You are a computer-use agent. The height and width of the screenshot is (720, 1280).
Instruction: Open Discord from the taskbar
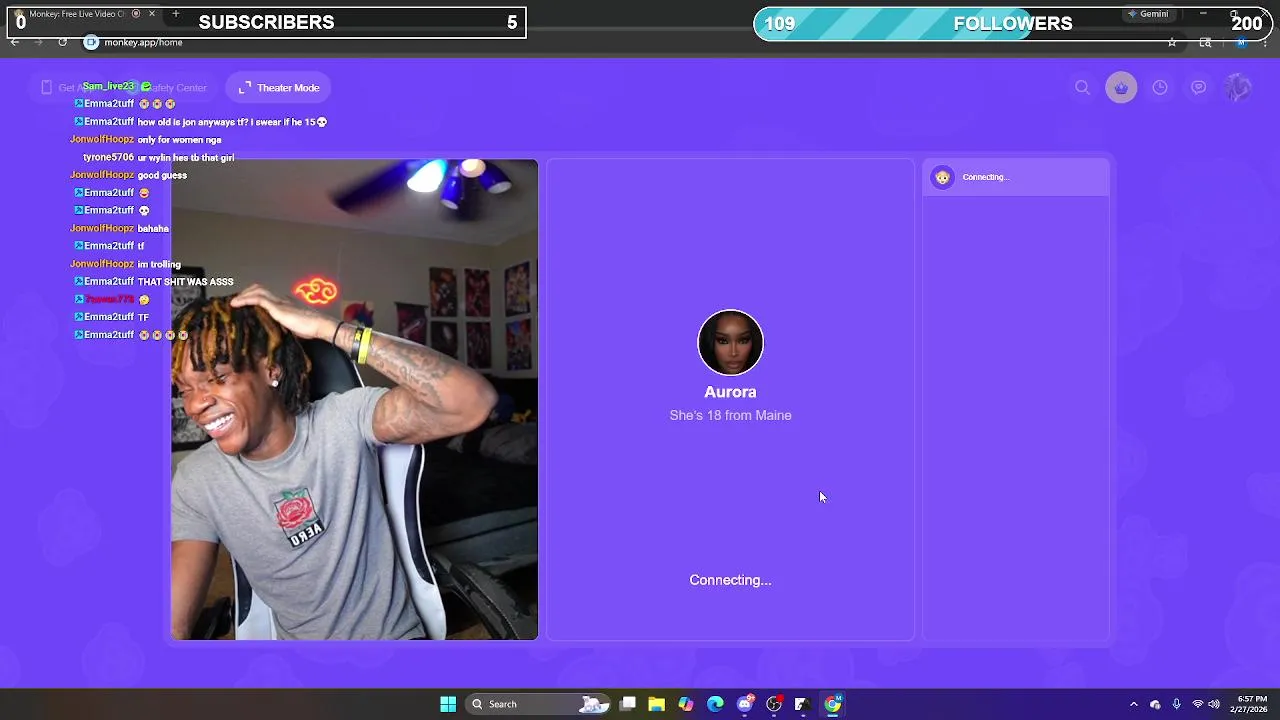(745, 704)
